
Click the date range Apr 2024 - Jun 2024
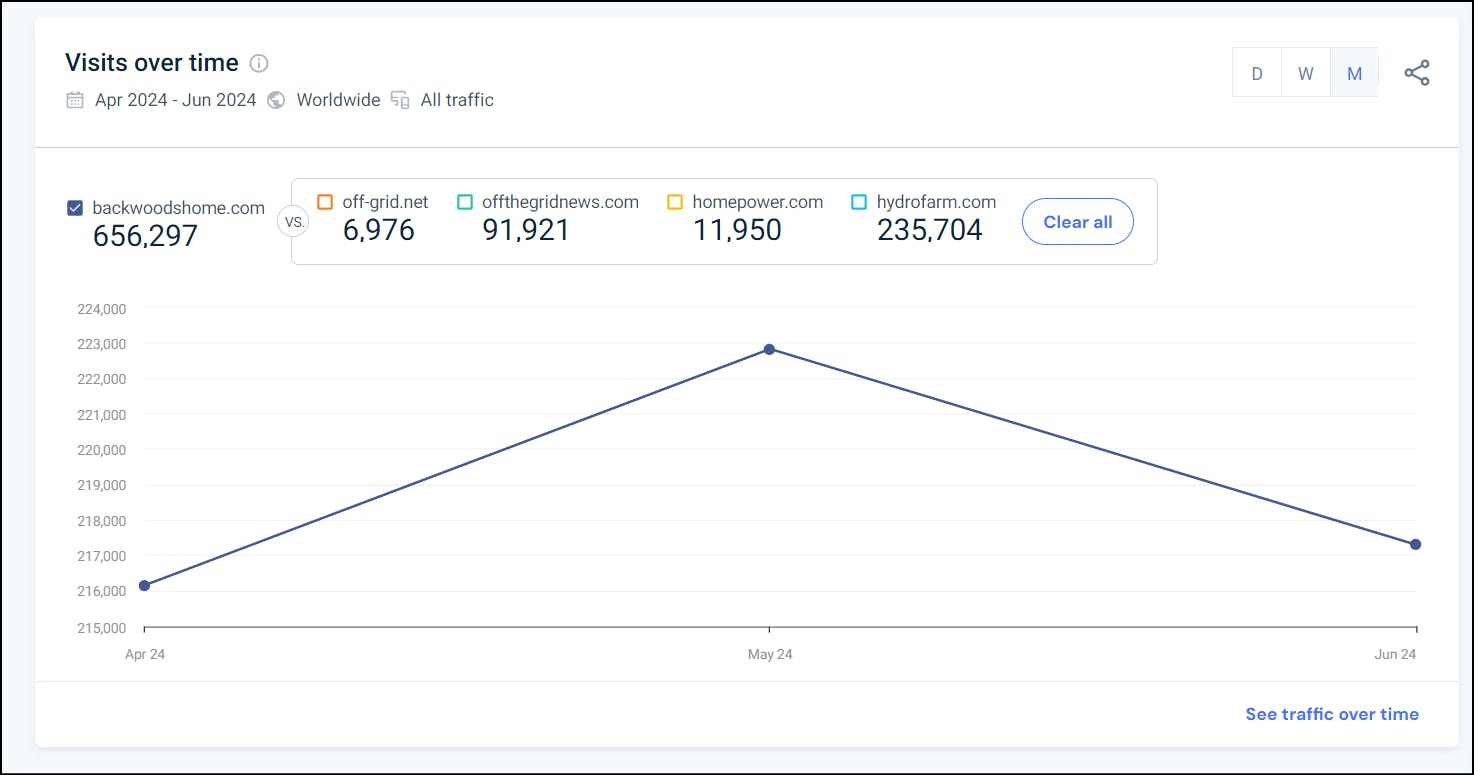pos(176,100)
